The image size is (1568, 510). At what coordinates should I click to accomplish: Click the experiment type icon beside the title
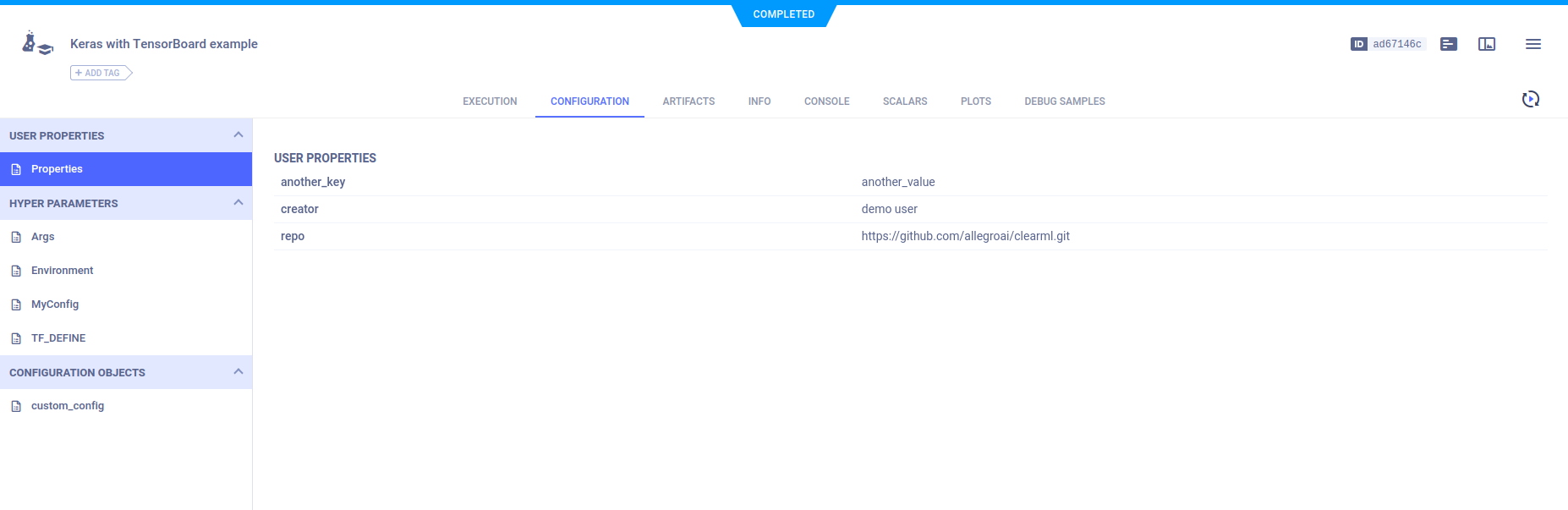tap(36, 44)
